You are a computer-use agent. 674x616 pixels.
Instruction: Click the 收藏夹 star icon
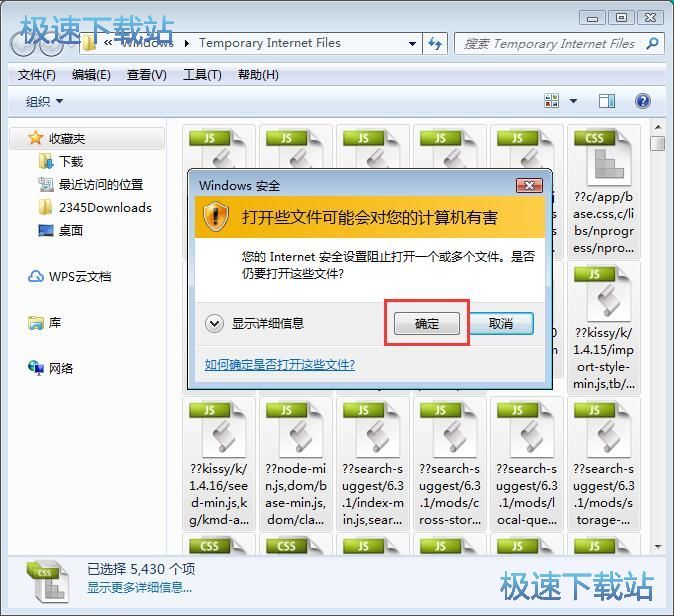tap(35, 138)
